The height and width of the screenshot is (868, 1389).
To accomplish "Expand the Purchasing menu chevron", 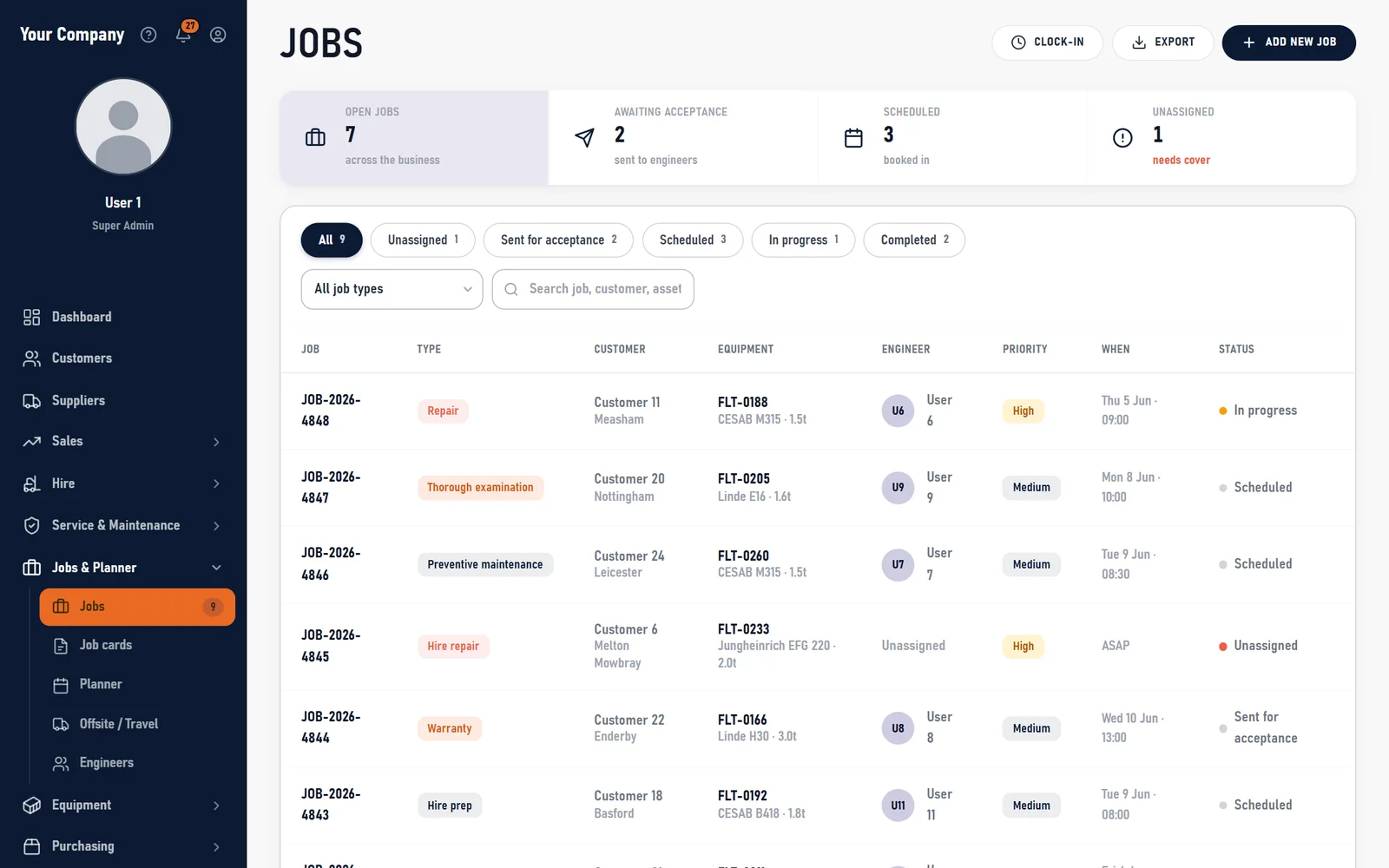I will (216, 847).
